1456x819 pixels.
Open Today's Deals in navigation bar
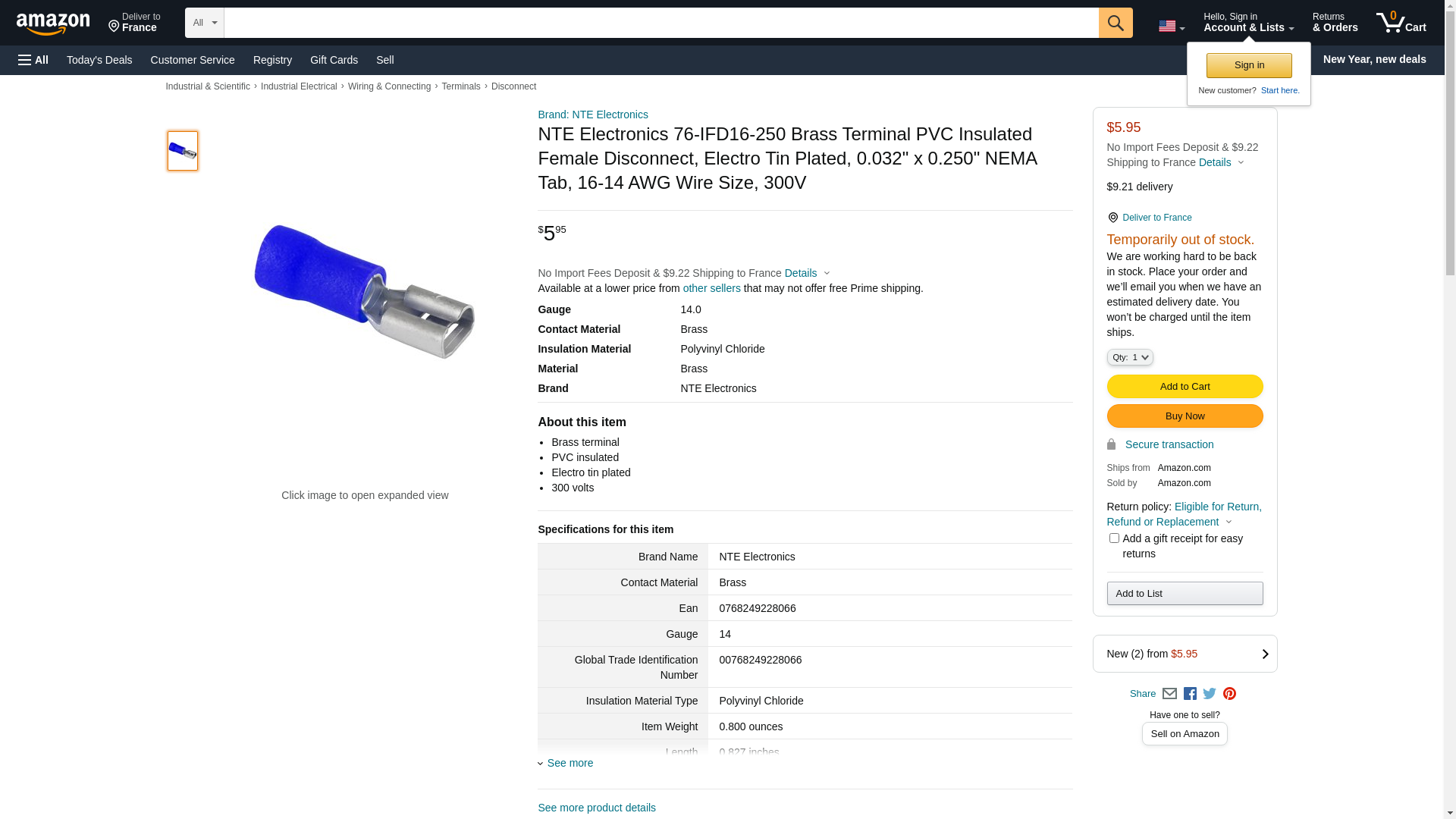pyautogui.click(x=99, y=60)
